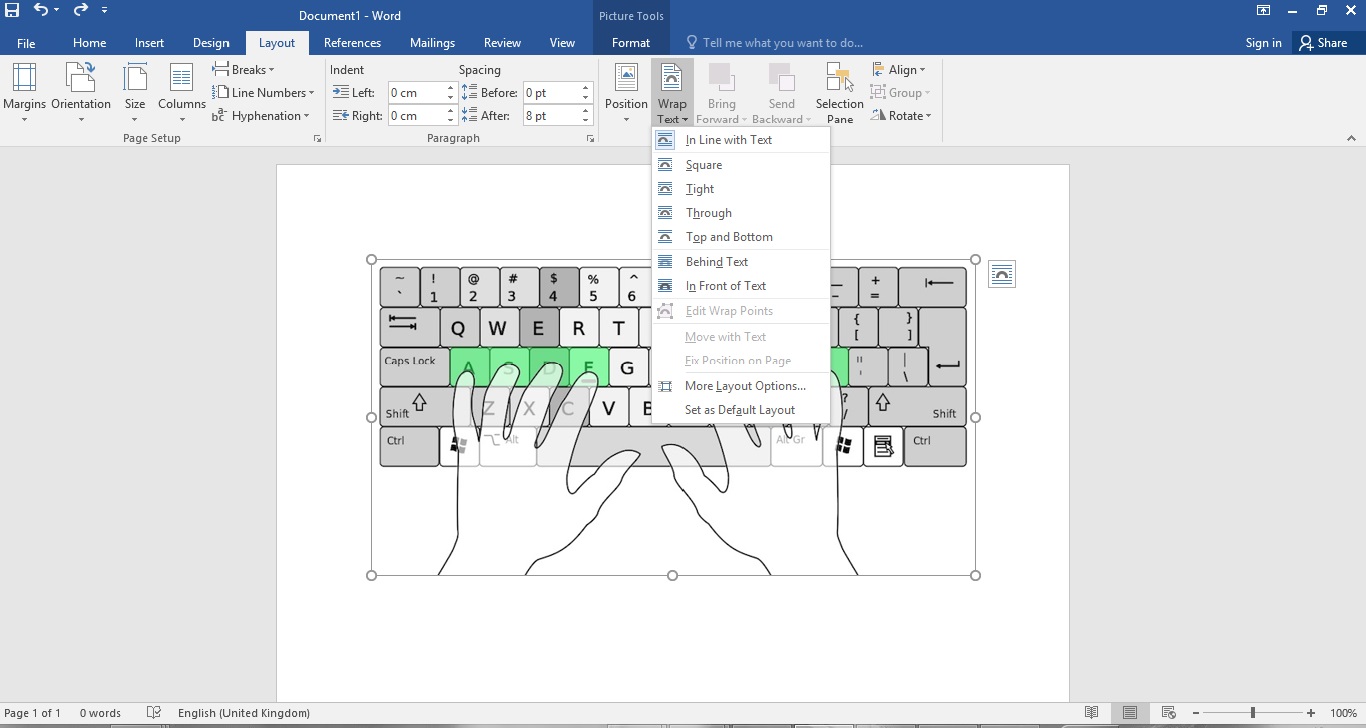The height and width of the screenshot is (728, 1366).
Task: Click the Indent Left input field
Action: click(416, 93)
